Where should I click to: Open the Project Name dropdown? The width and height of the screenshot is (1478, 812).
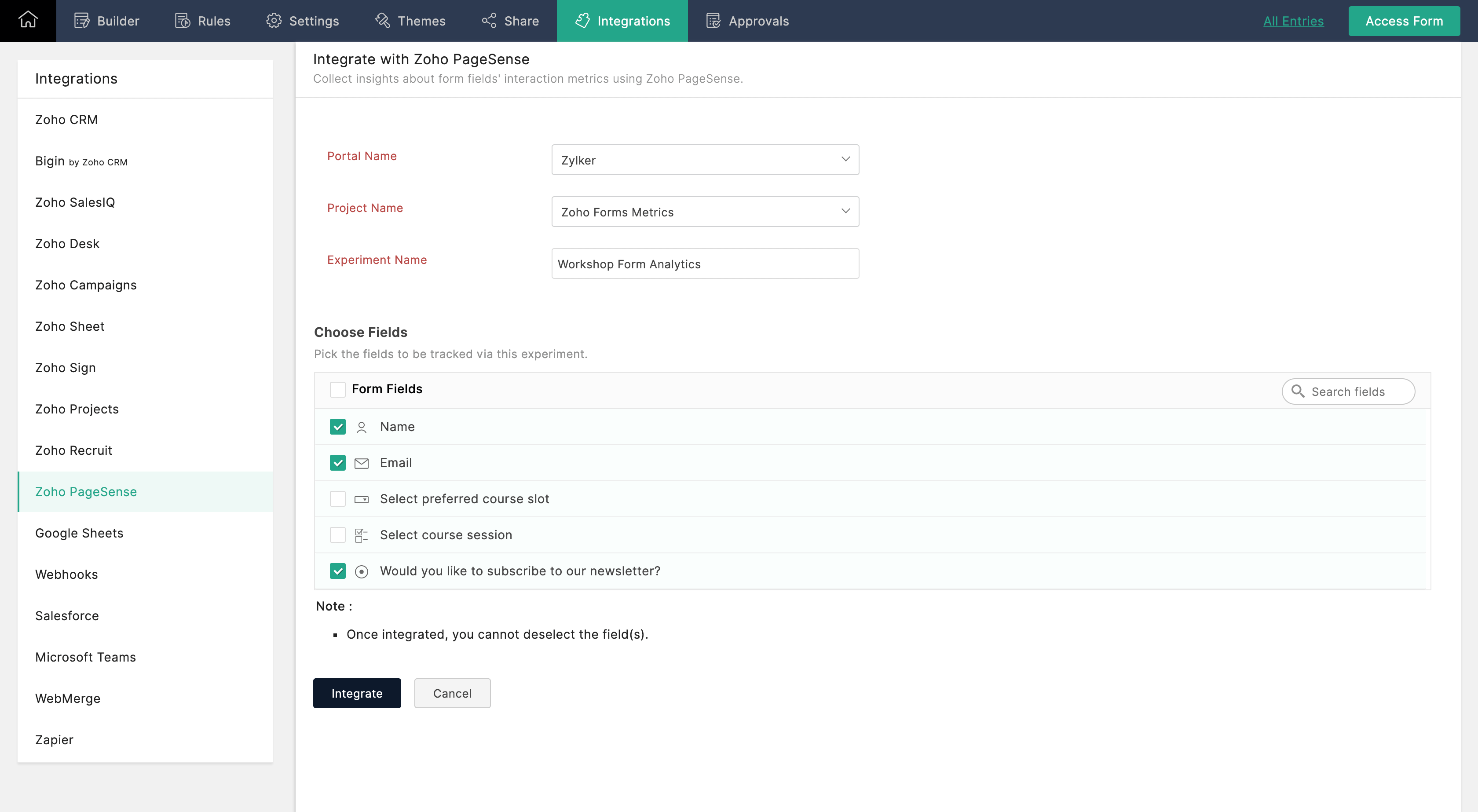click(705, 211)
